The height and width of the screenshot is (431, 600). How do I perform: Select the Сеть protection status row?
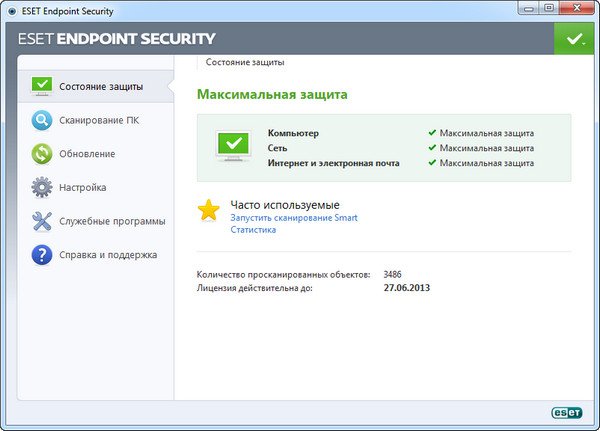click(278, 147)
